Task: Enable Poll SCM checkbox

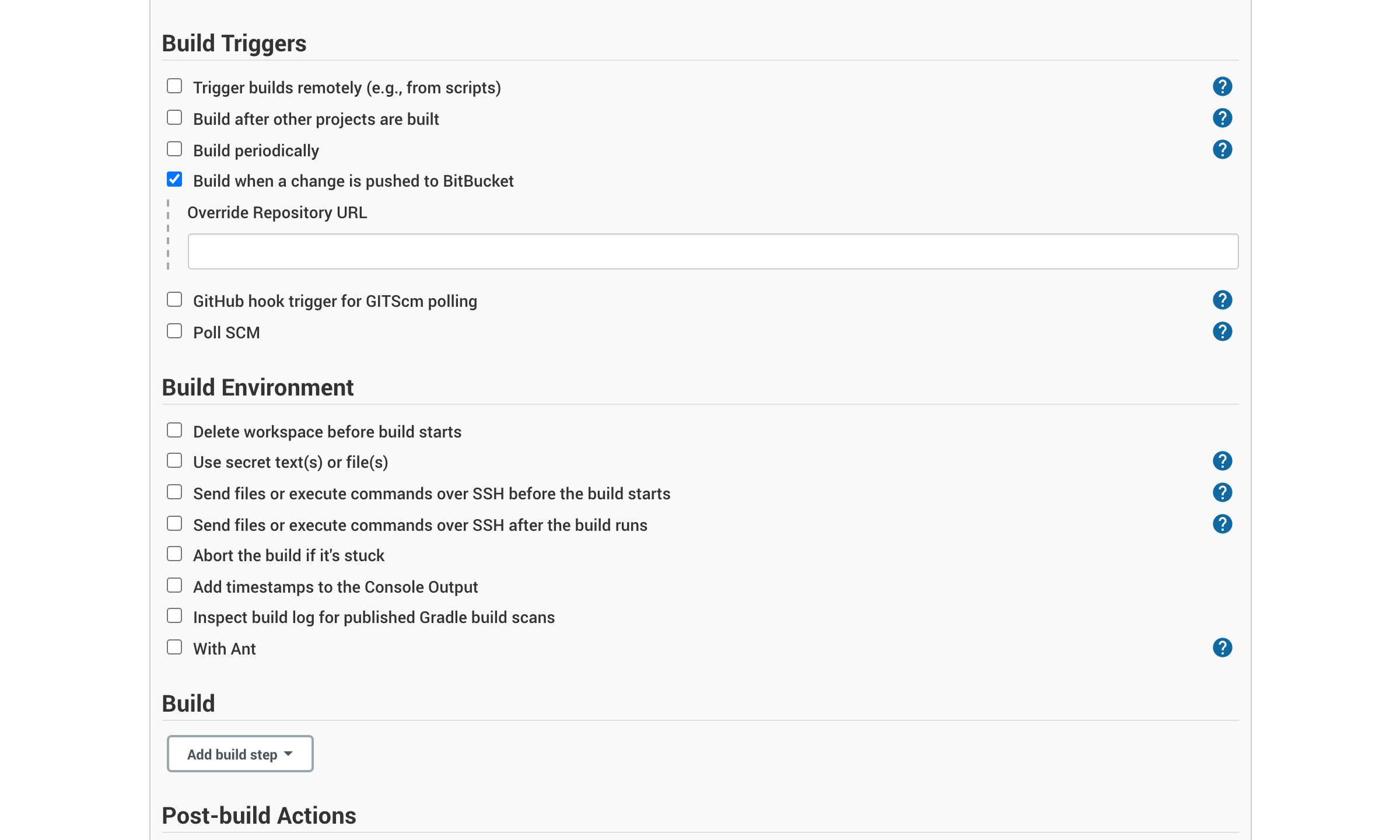Action: click(x=174, y=331)
